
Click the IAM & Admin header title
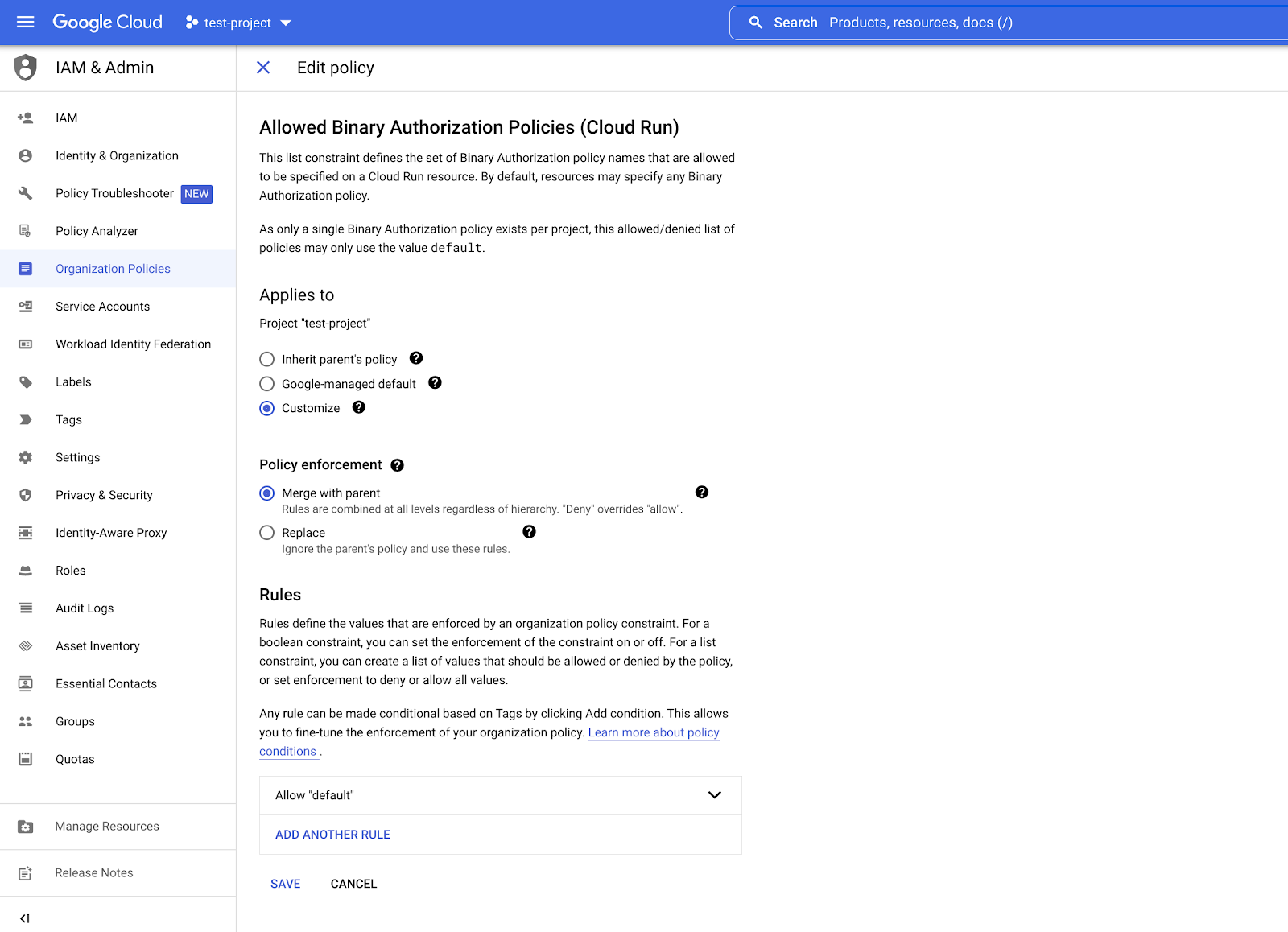click(105, 68)
